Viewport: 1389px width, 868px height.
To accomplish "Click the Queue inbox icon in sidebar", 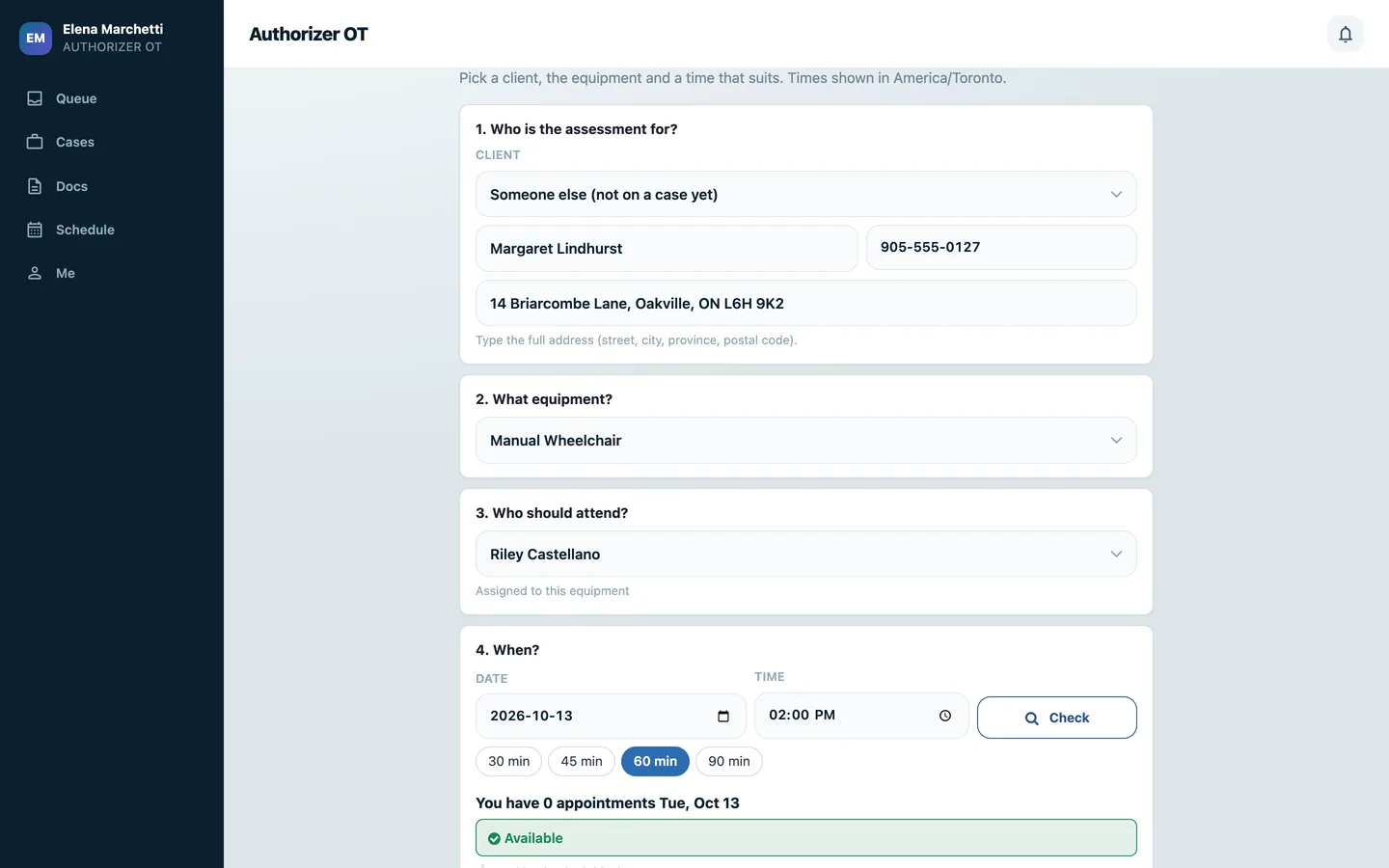I will pyautogui.click(x=35, y=98).
